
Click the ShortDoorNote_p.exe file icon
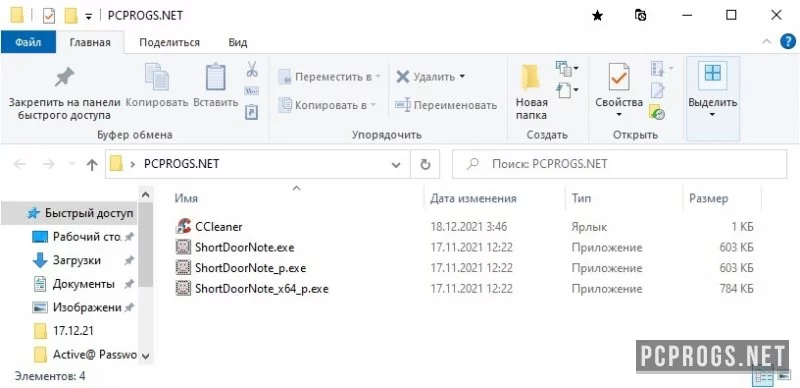(x=182, y=268)
